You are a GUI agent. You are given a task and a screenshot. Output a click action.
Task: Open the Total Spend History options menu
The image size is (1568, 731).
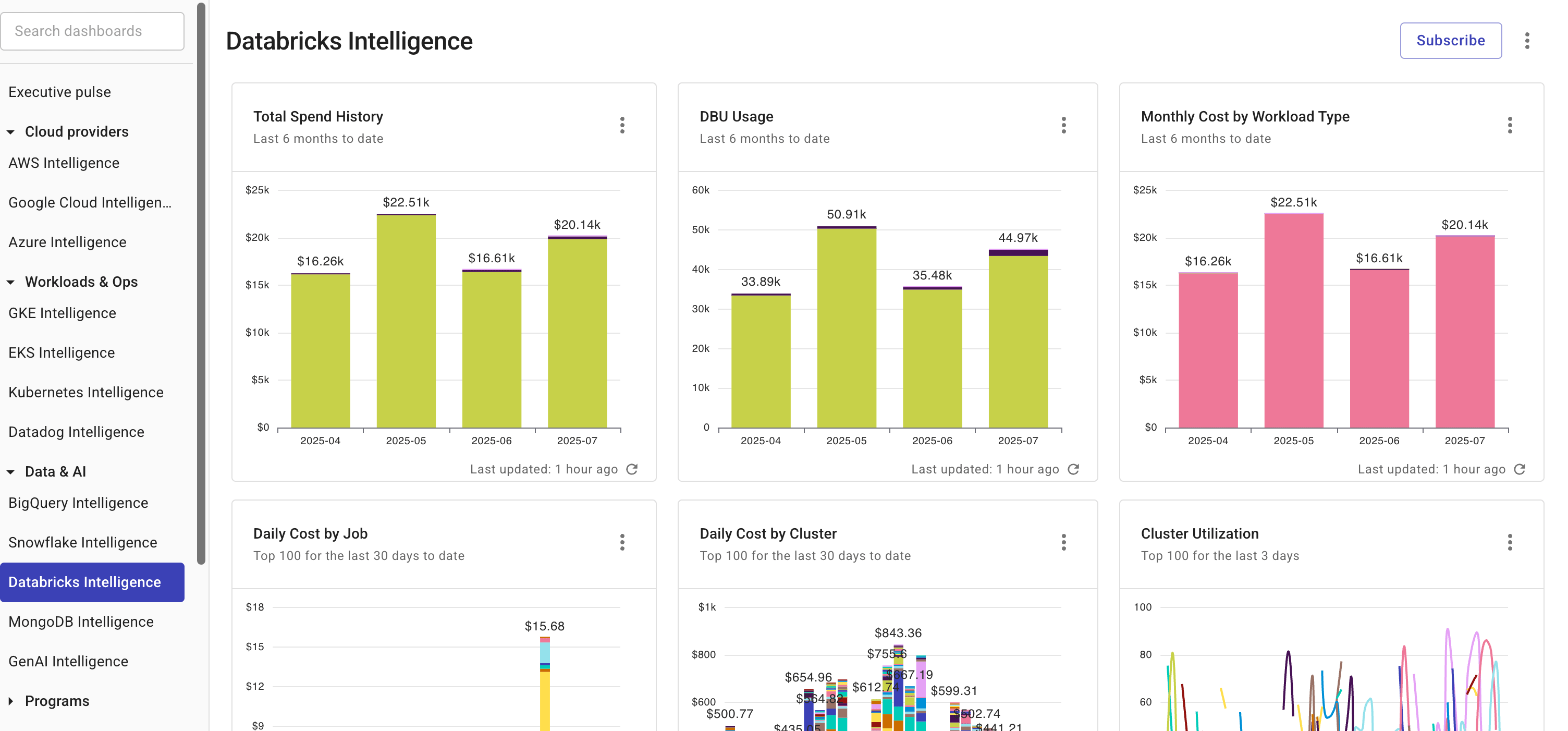point(622,125)
